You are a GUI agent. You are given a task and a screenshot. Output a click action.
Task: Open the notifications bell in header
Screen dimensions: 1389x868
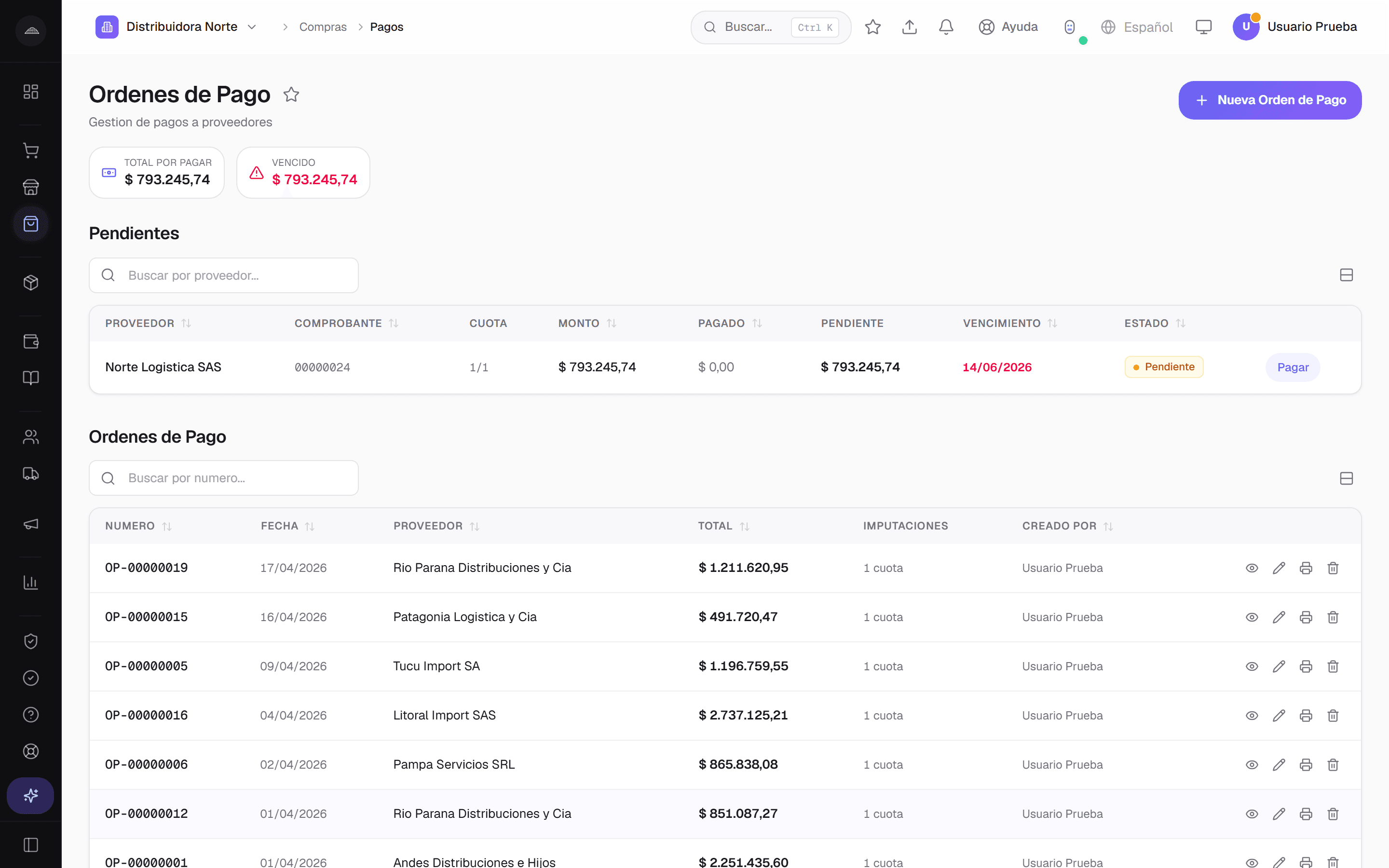tap(946, 27)
